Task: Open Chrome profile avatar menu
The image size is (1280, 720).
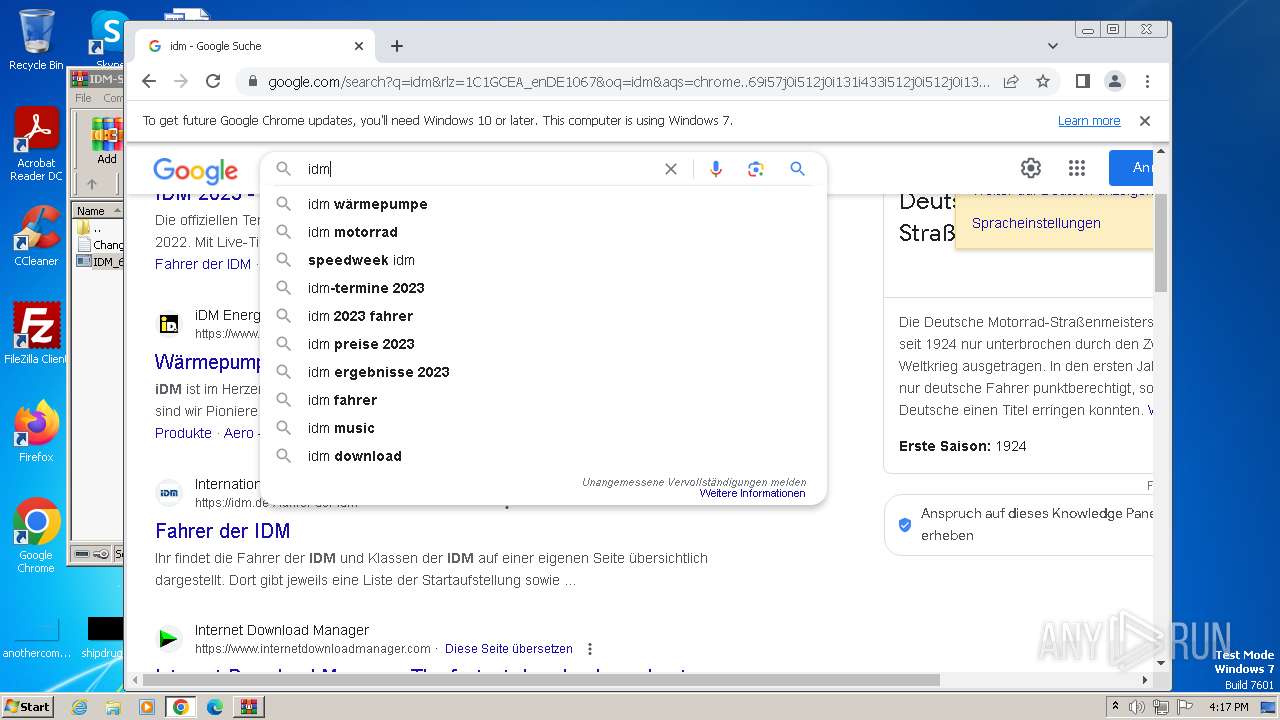Action: point(1114,81)
